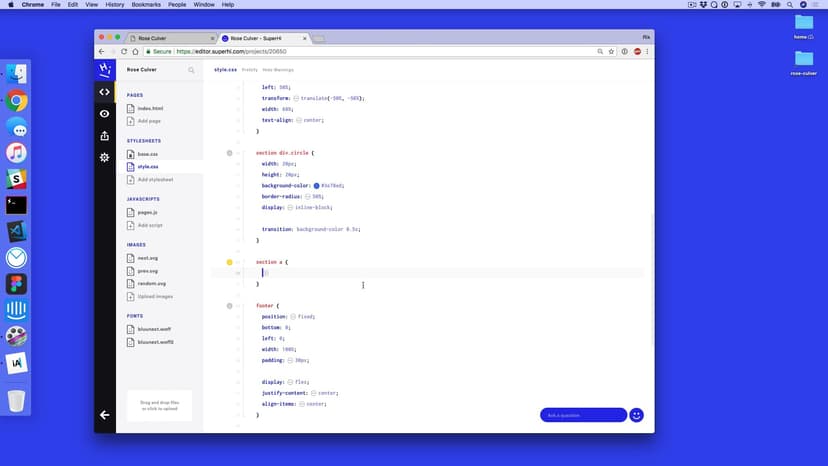Click the blue background-color swatch

(316, 185)
